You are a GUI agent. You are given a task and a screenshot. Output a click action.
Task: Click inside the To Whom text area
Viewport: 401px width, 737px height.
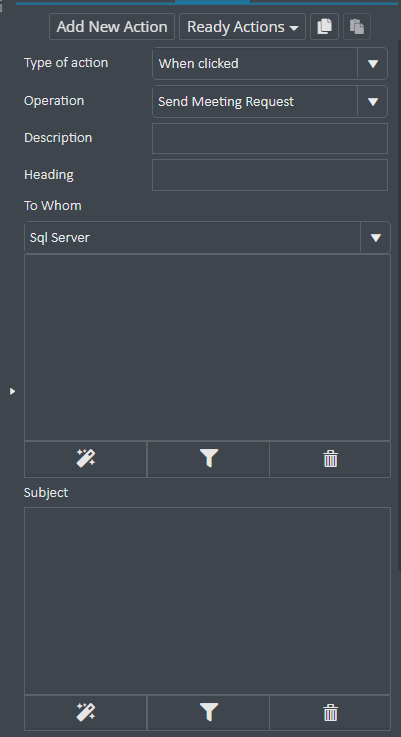(x=207, y=347)
